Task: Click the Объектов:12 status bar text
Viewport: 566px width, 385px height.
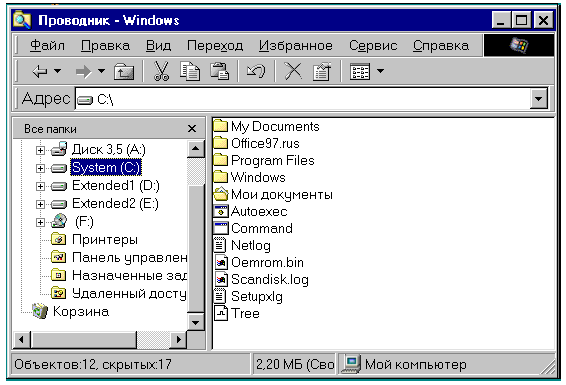Action: [x=93, y=364]
